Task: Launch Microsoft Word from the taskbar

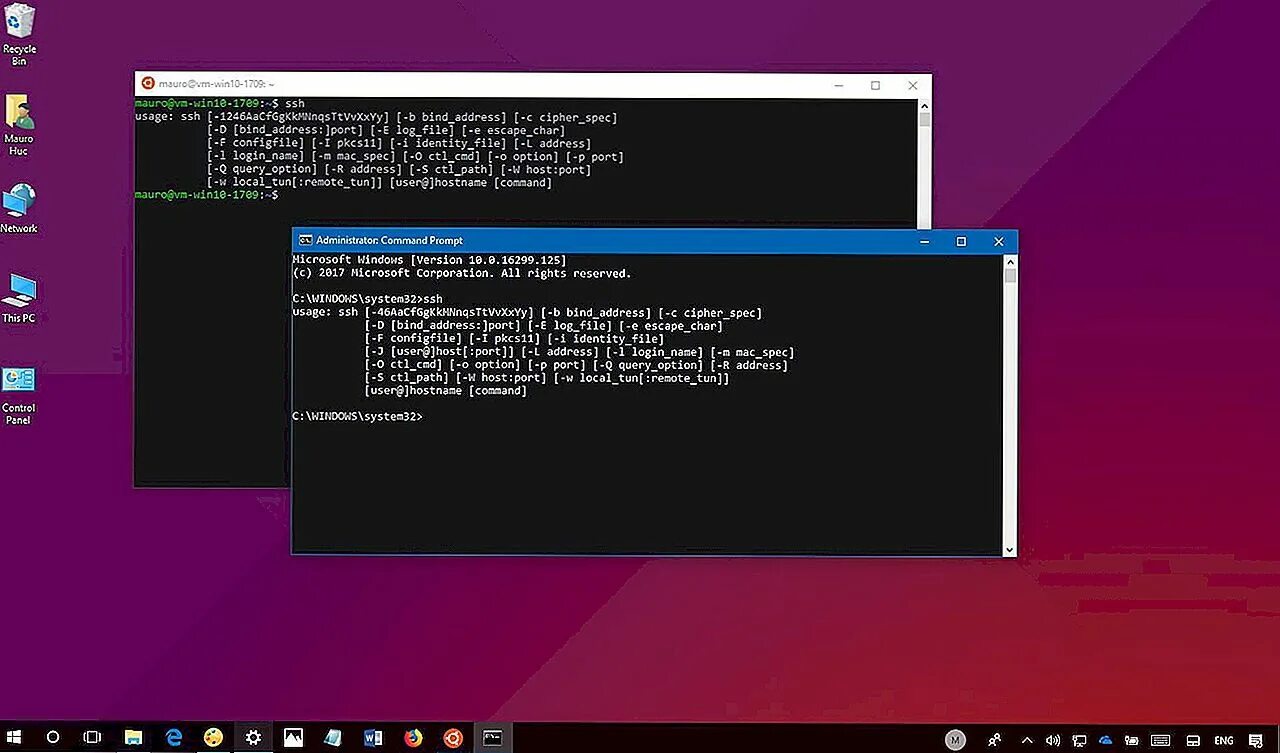Action: tap(373, 738)
